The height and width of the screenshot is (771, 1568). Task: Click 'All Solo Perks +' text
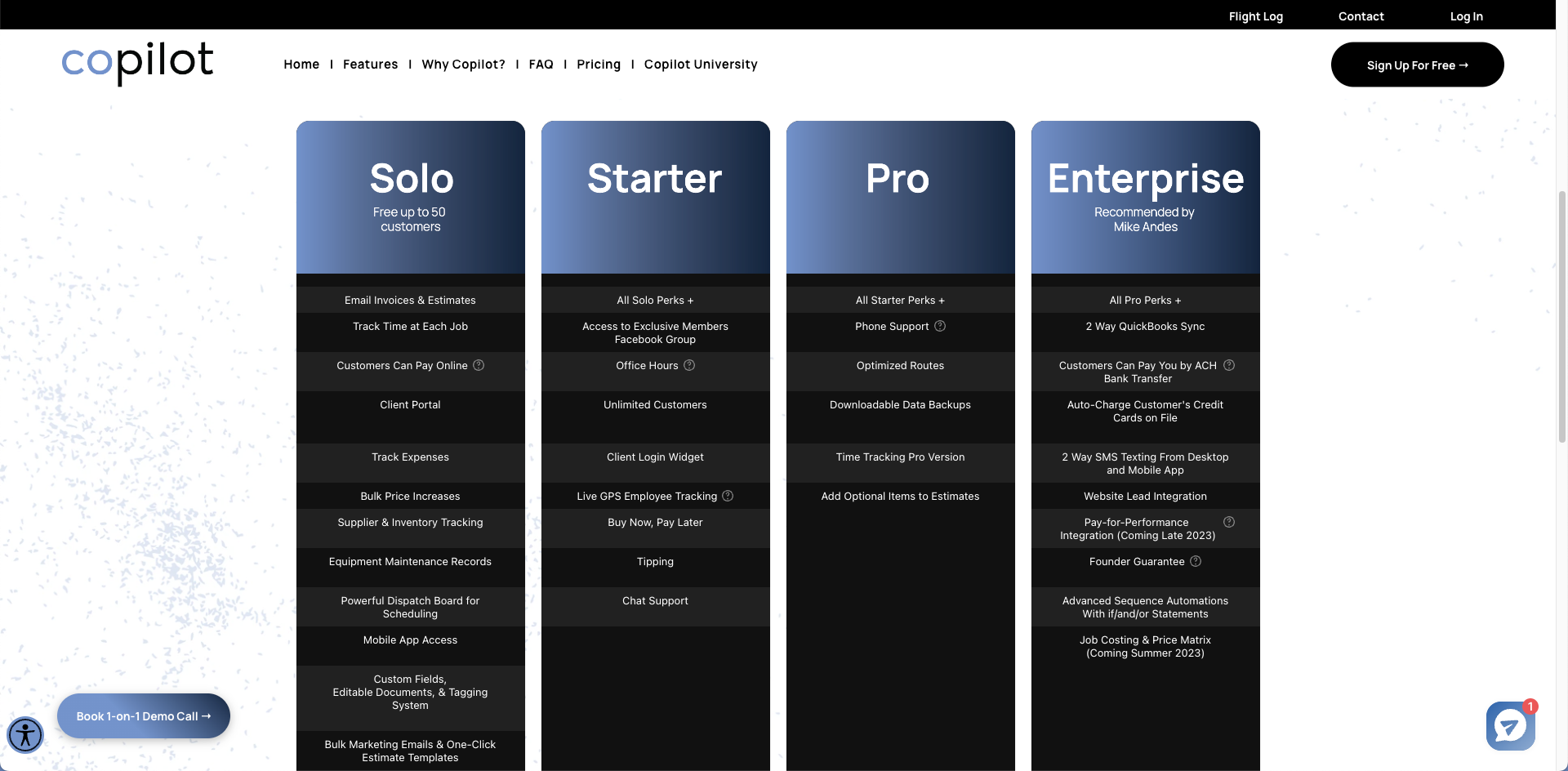point(655,300)
